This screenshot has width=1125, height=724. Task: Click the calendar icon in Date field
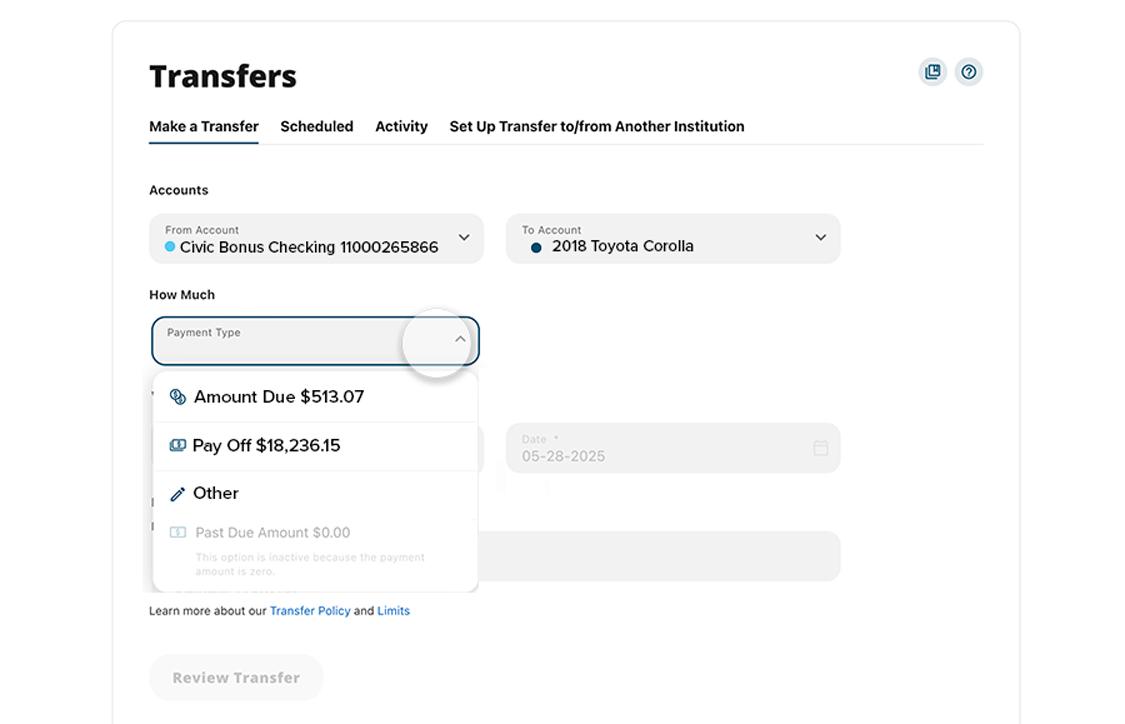pos(821,448)
